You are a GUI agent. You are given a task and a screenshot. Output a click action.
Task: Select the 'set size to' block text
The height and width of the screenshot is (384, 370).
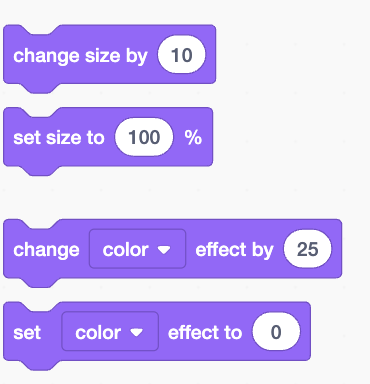(x=59, y=138)
